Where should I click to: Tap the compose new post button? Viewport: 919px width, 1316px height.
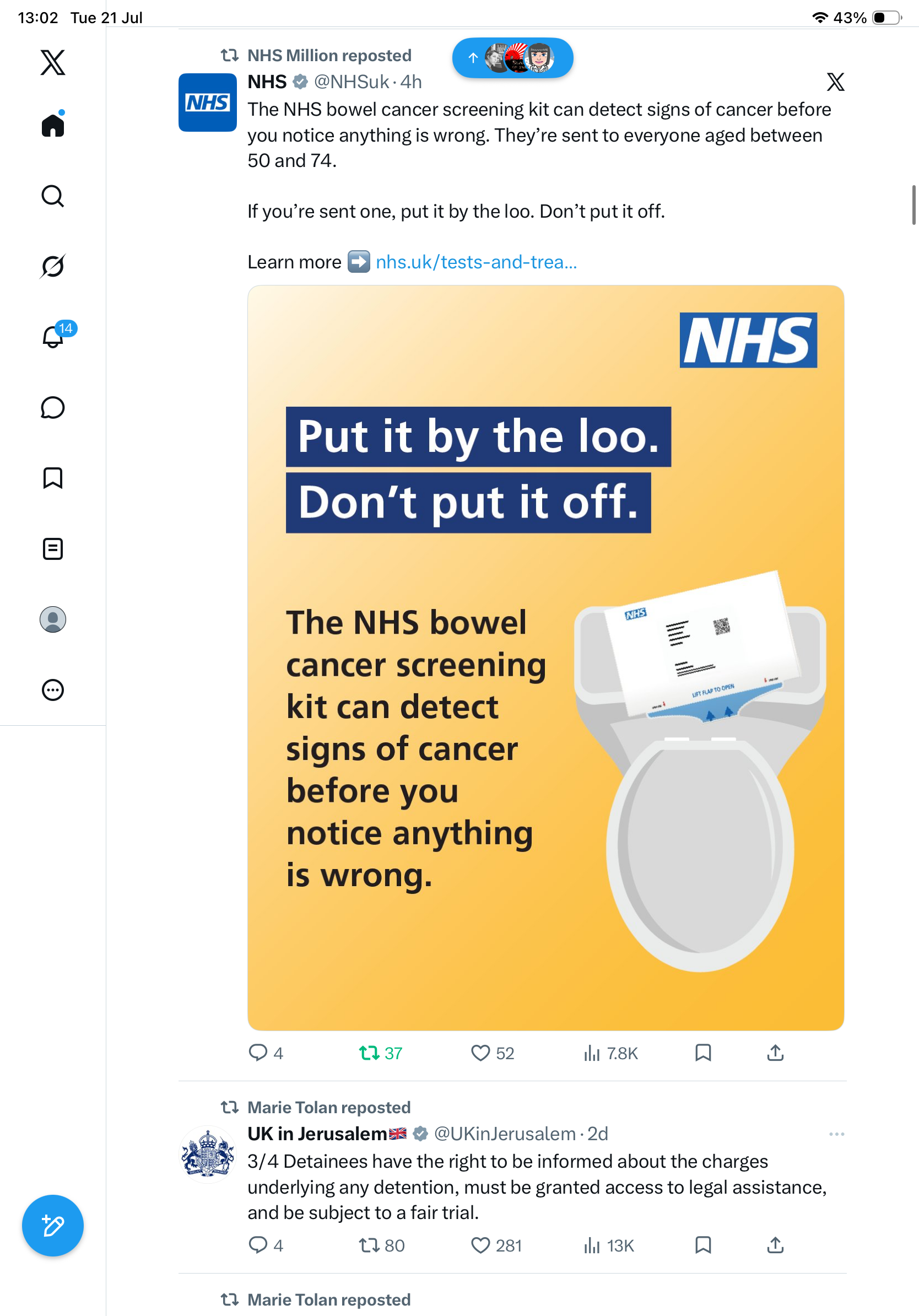53,1226
